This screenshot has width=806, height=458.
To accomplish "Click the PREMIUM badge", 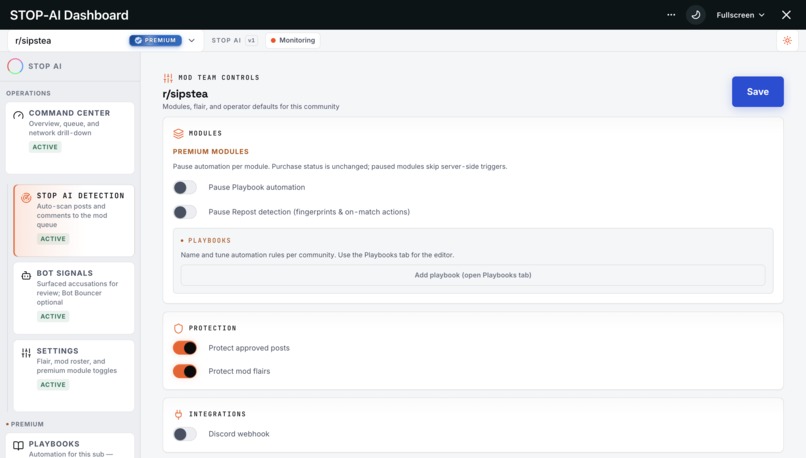I will point(155,41).
